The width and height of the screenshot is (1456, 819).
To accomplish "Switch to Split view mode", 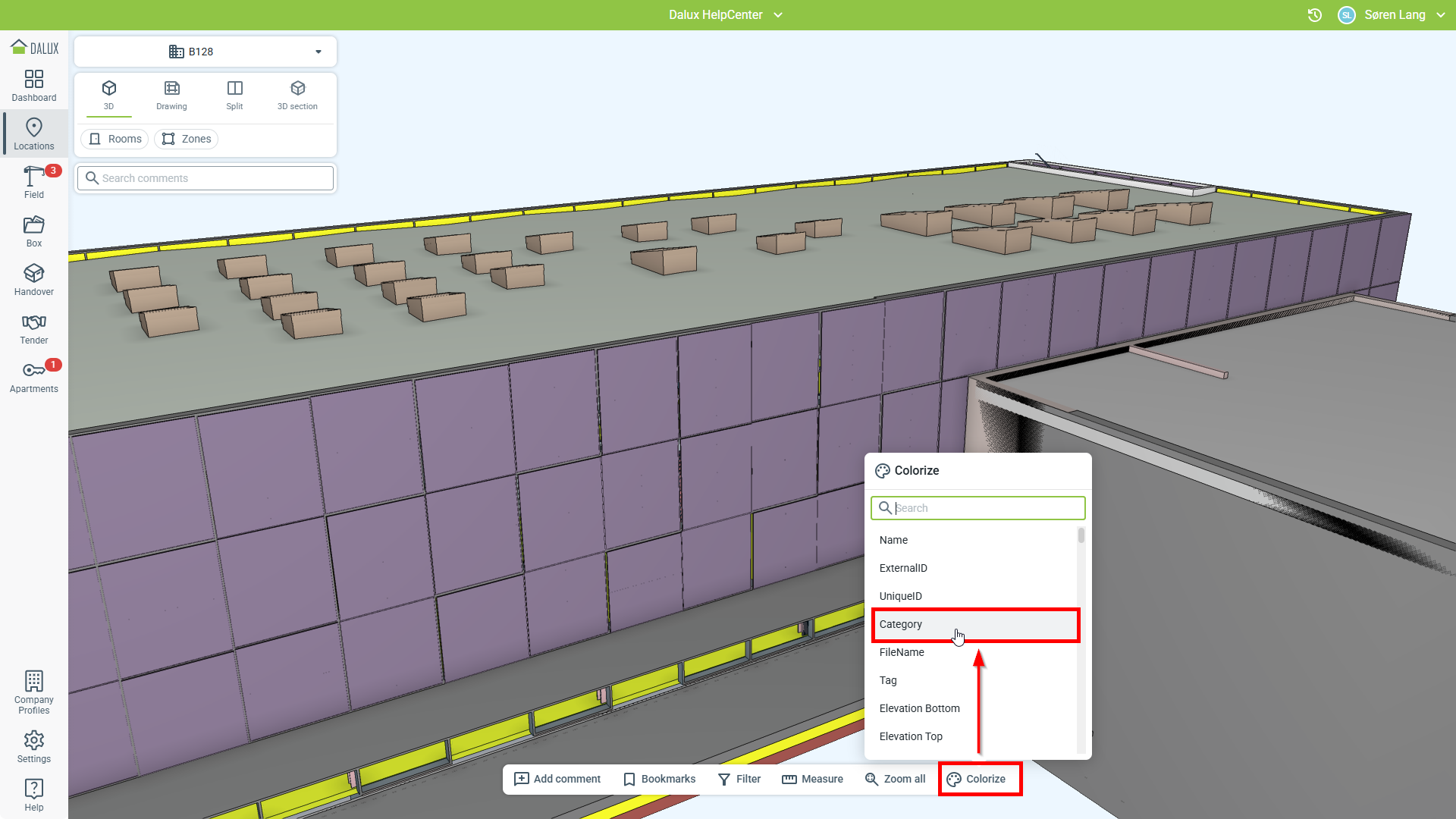I will [234, 95].
